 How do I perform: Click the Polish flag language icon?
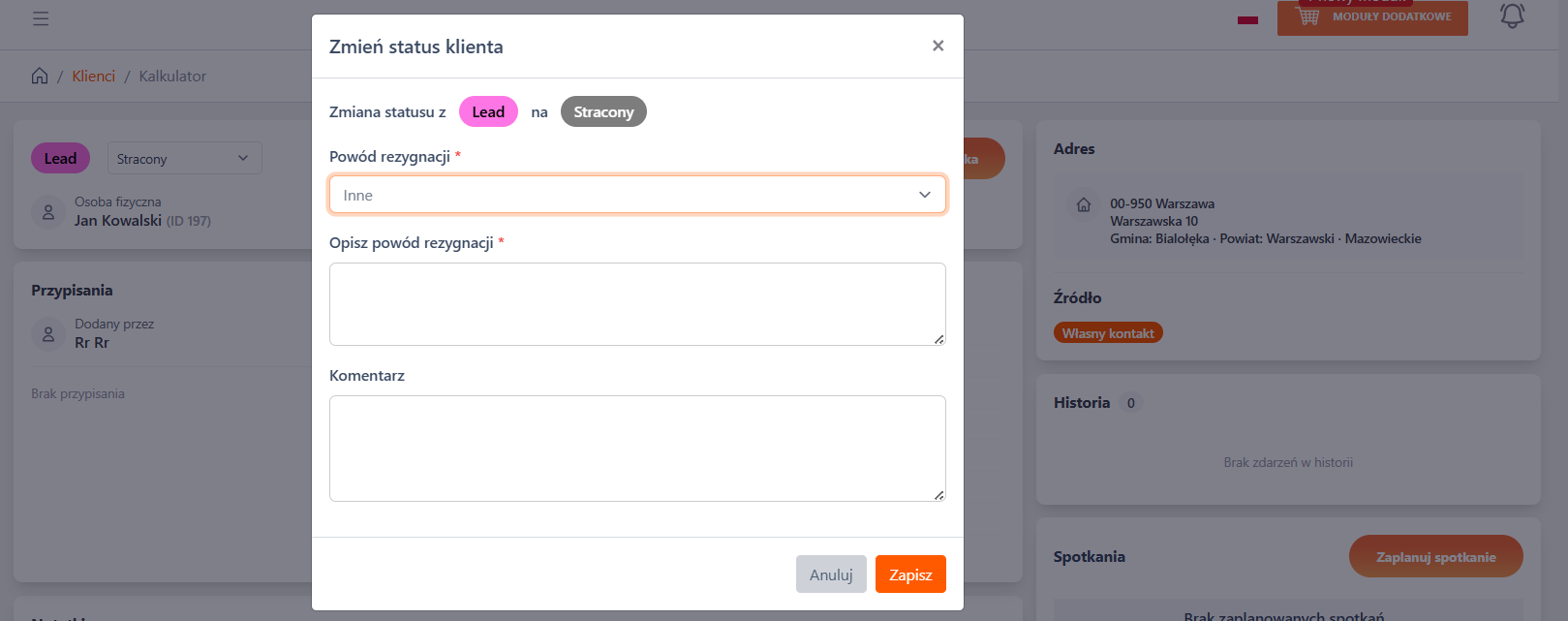coord(1247,18)
